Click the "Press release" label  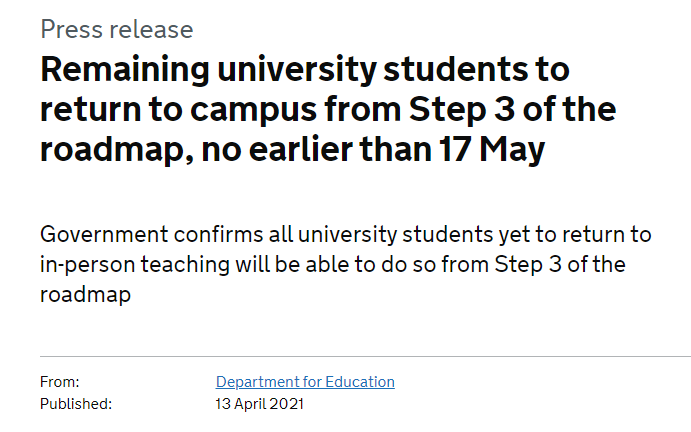click(x=117, y=29)
